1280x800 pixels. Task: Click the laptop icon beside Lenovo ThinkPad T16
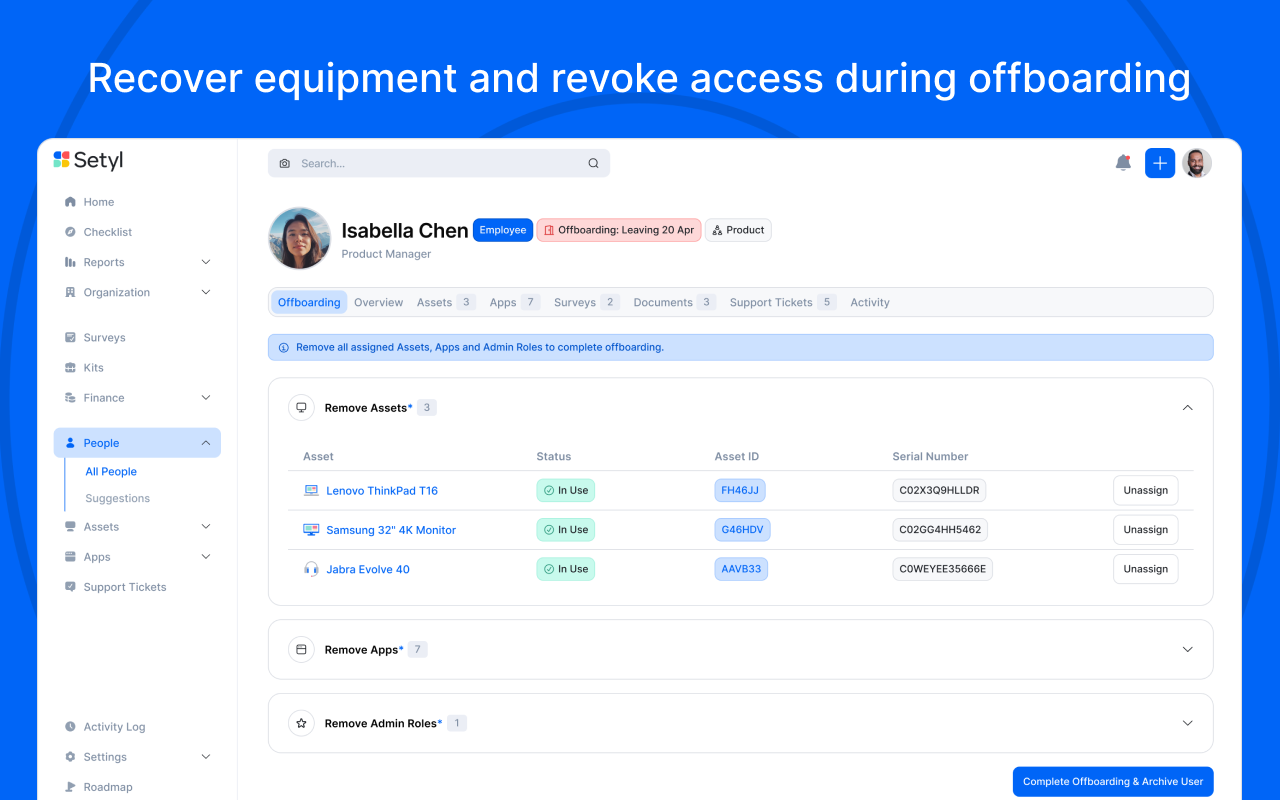[311, 490]
